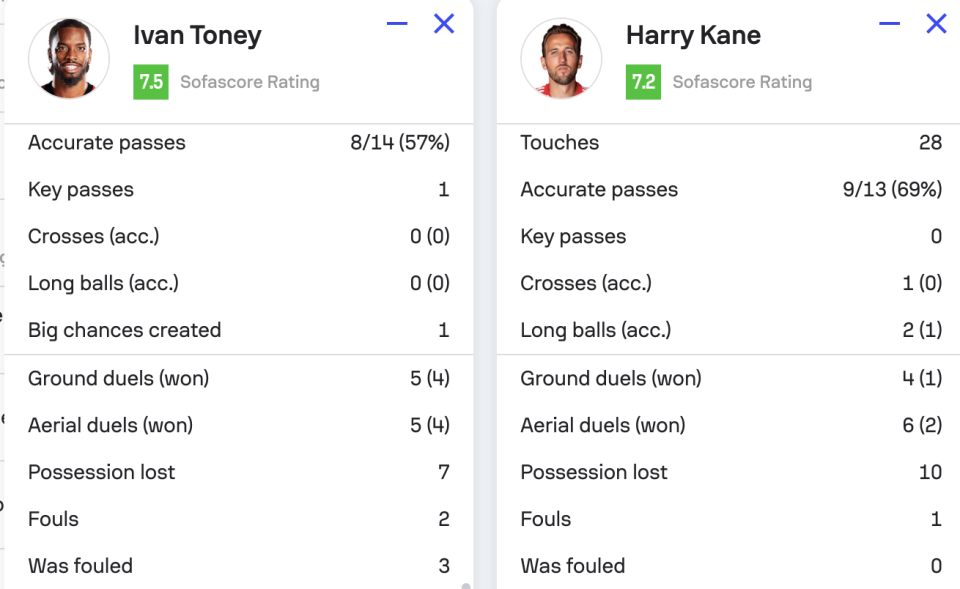Click Toney's Aerial duels (won) row
Viewport: 960px width, 589px height.
[238, 425]
